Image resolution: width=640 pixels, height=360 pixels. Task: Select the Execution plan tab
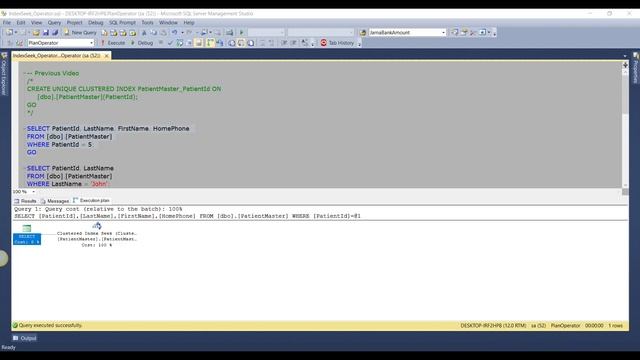coord(91,200)
